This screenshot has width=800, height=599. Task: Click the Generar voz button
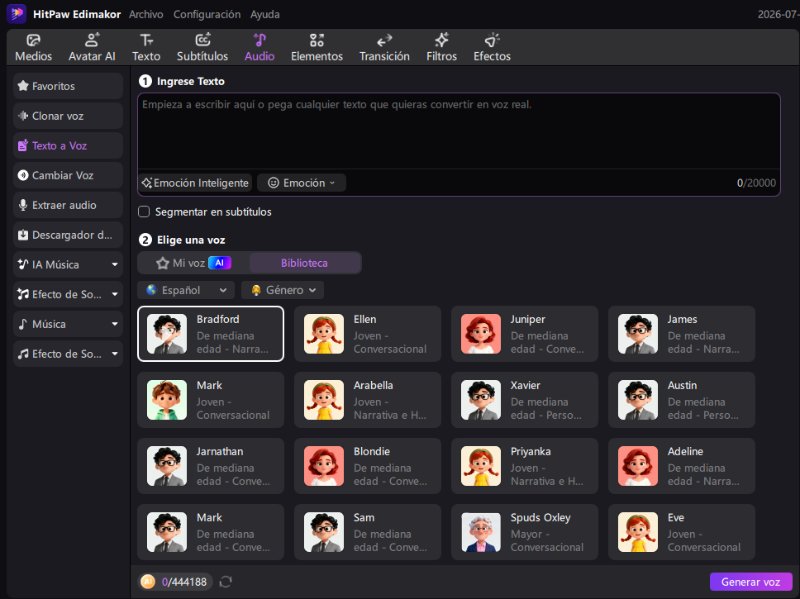coord(751,582)
